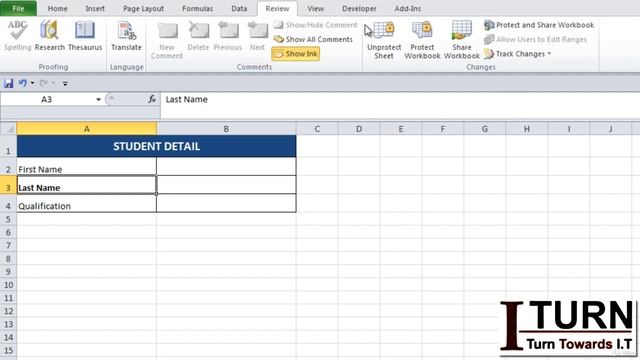The image size is (640, 360).
Task: Click the Insert Function fx icon
Action: pos(152,99)
